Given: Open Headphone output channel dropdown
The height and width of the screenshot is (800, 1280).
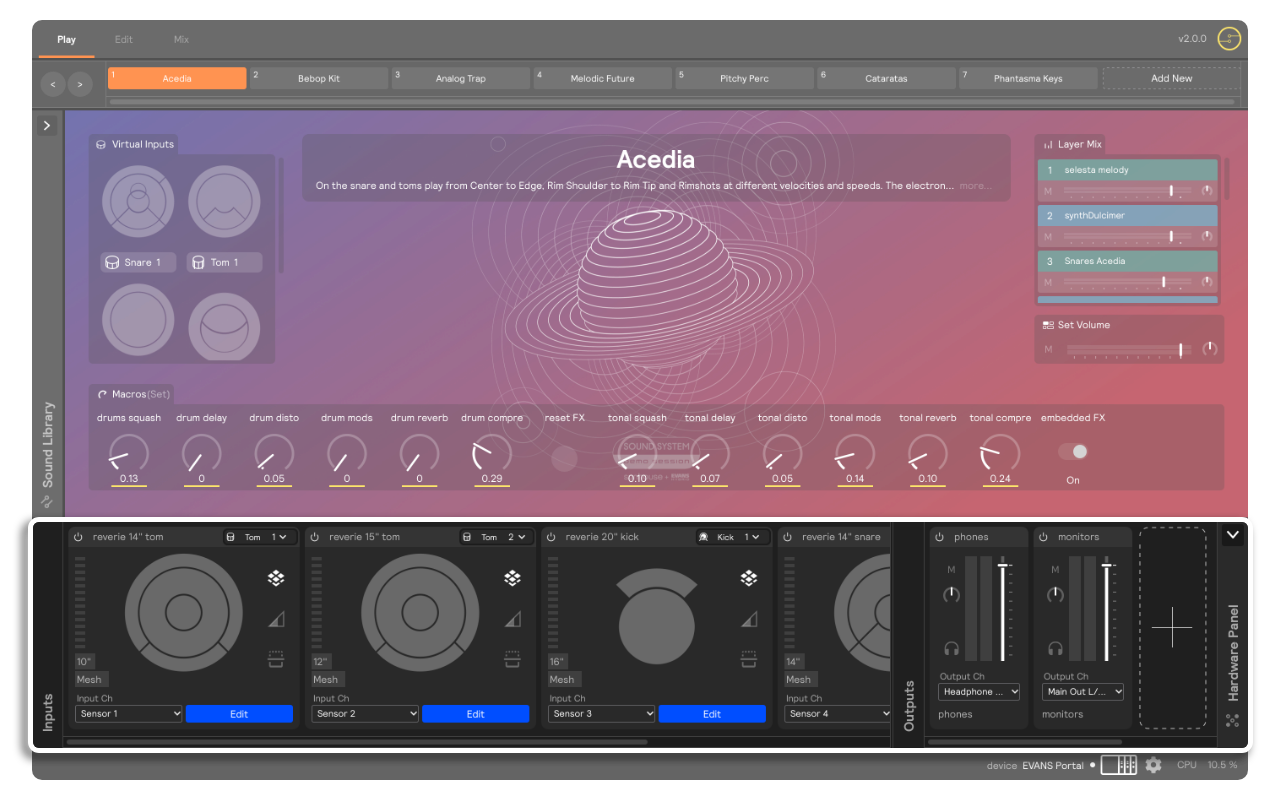Looking at the screenshot, I should pos(979,691).
